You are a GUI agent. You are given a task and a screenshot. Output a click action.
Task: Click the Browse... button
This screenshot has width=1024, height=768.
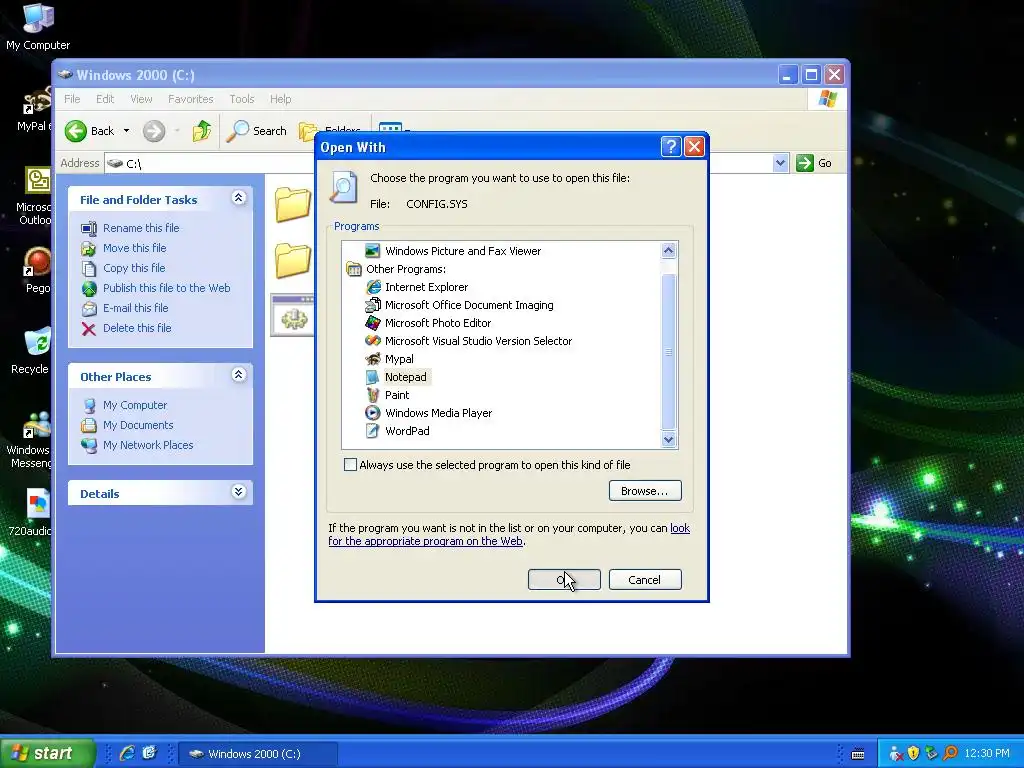645,491
